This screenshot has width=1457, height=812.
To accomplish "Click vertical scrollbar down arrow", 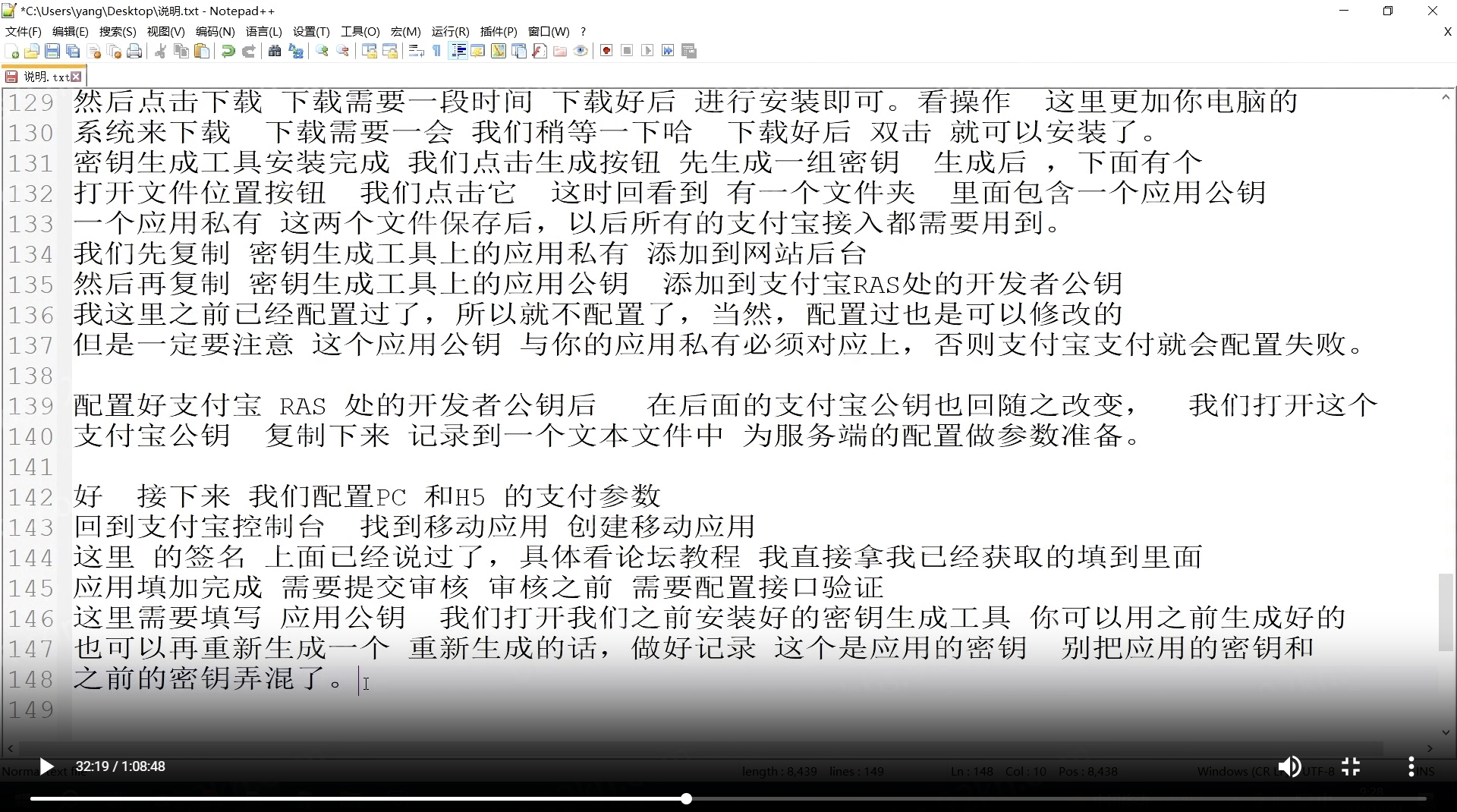I will (x=1446, y=732).
